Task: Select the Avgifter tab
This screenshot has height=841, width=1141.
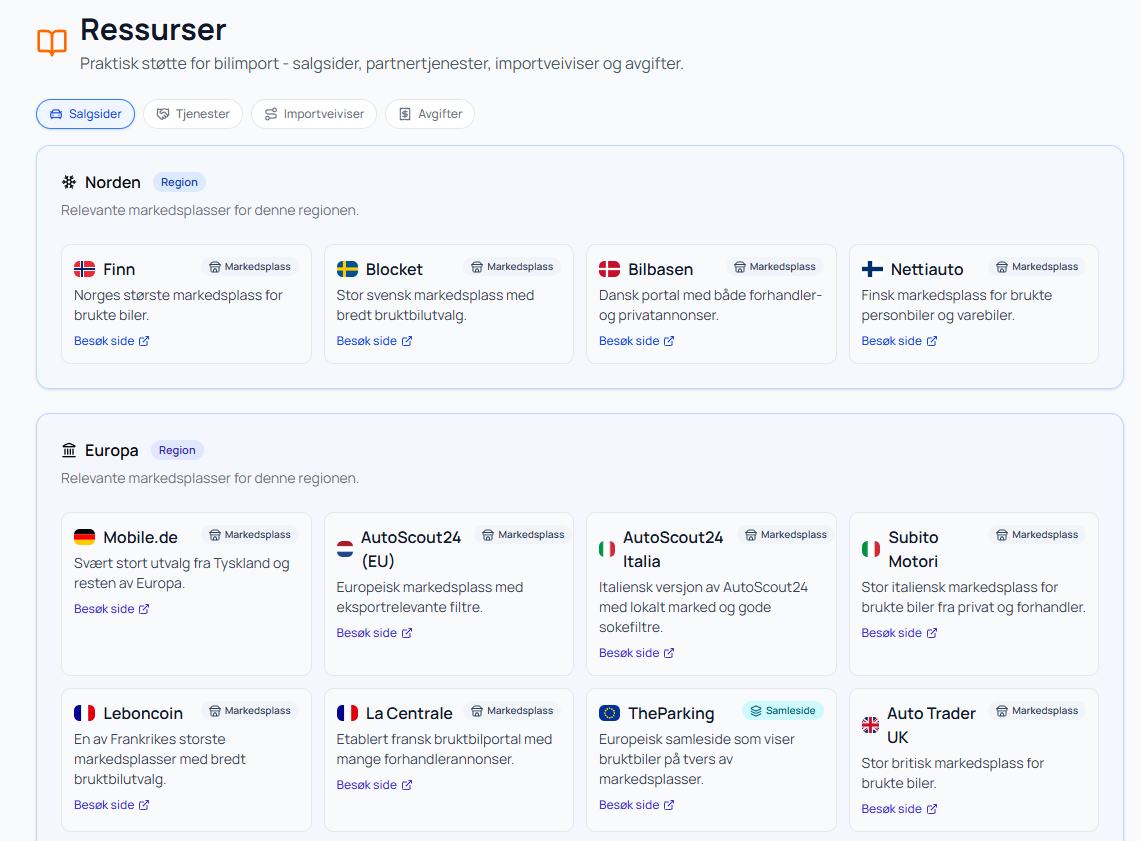Action: click(x=430, y=114)
